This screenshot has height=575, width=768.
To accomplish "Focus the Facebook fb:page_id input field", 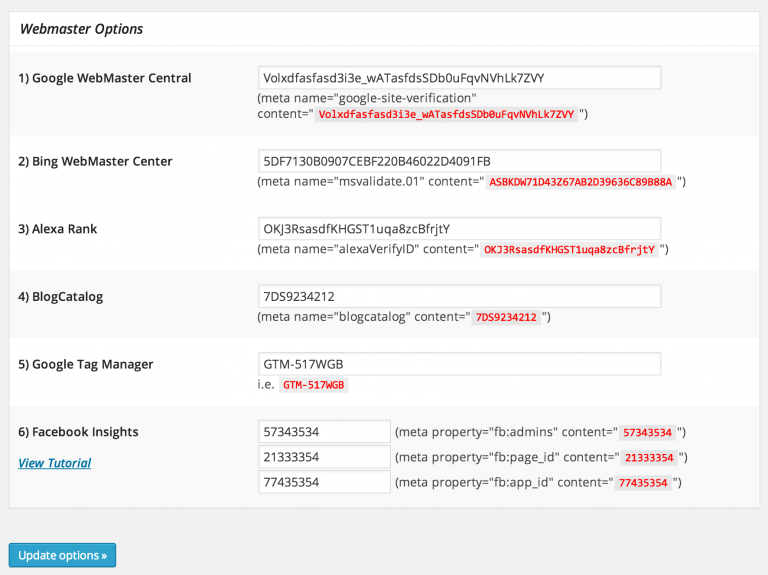I will (x=324, y=457).
